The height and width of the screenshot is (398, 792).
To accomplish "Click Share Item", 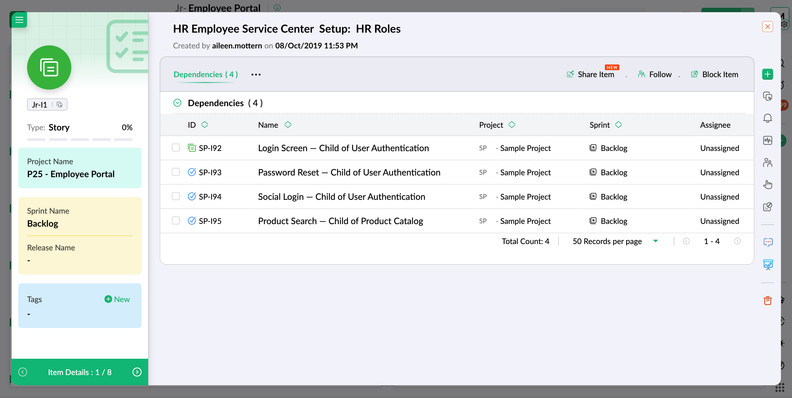I will (590, 74).
